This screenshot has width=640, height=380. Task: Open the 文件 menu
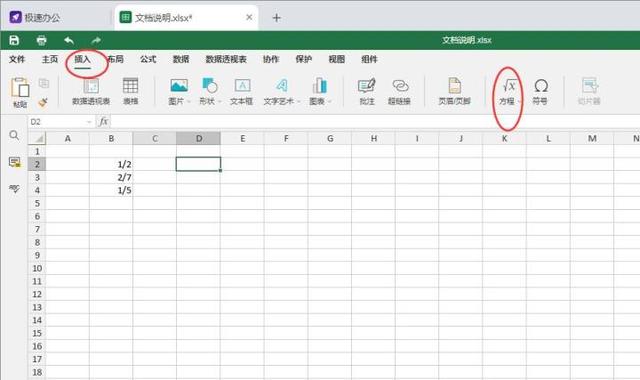click(x=17, y=60)
